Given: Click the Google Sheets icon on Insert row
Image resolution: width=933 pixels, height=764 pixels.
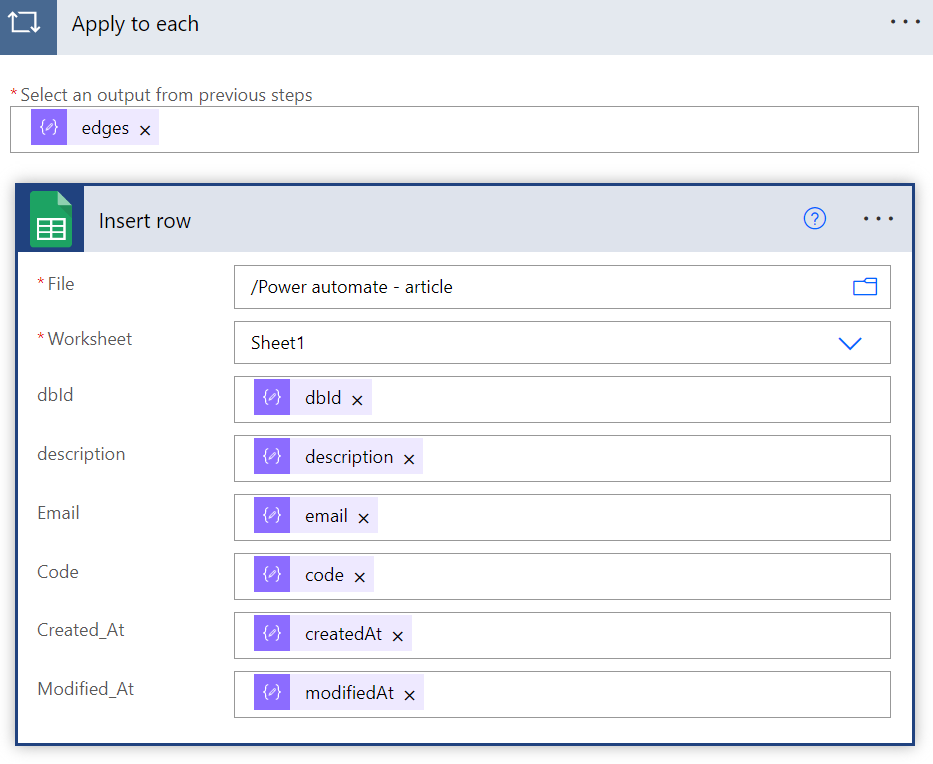Looking at the screenshot, I should point(50,218).
